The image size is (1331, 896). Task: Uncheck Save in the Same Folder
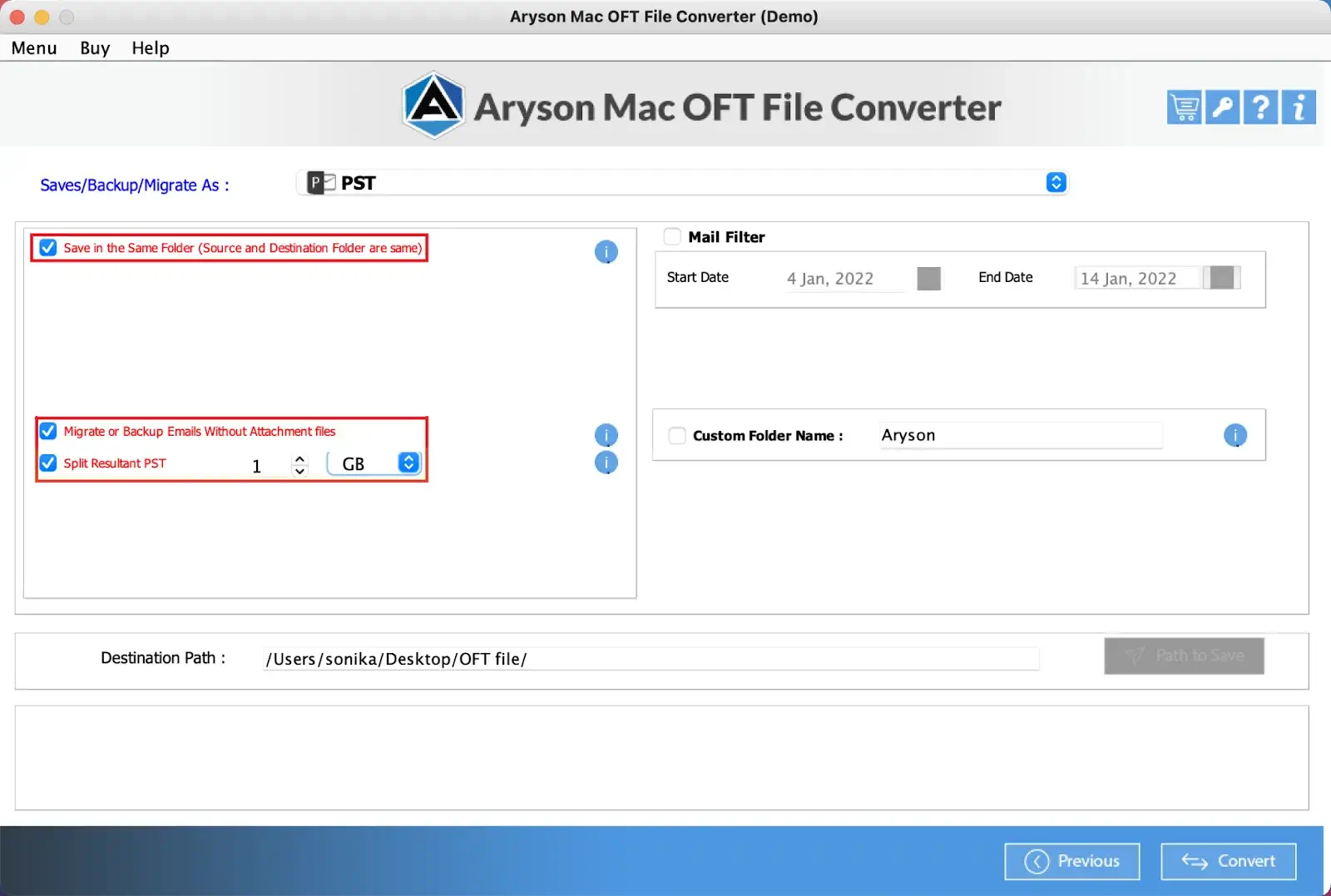click(x=48, y=248)
